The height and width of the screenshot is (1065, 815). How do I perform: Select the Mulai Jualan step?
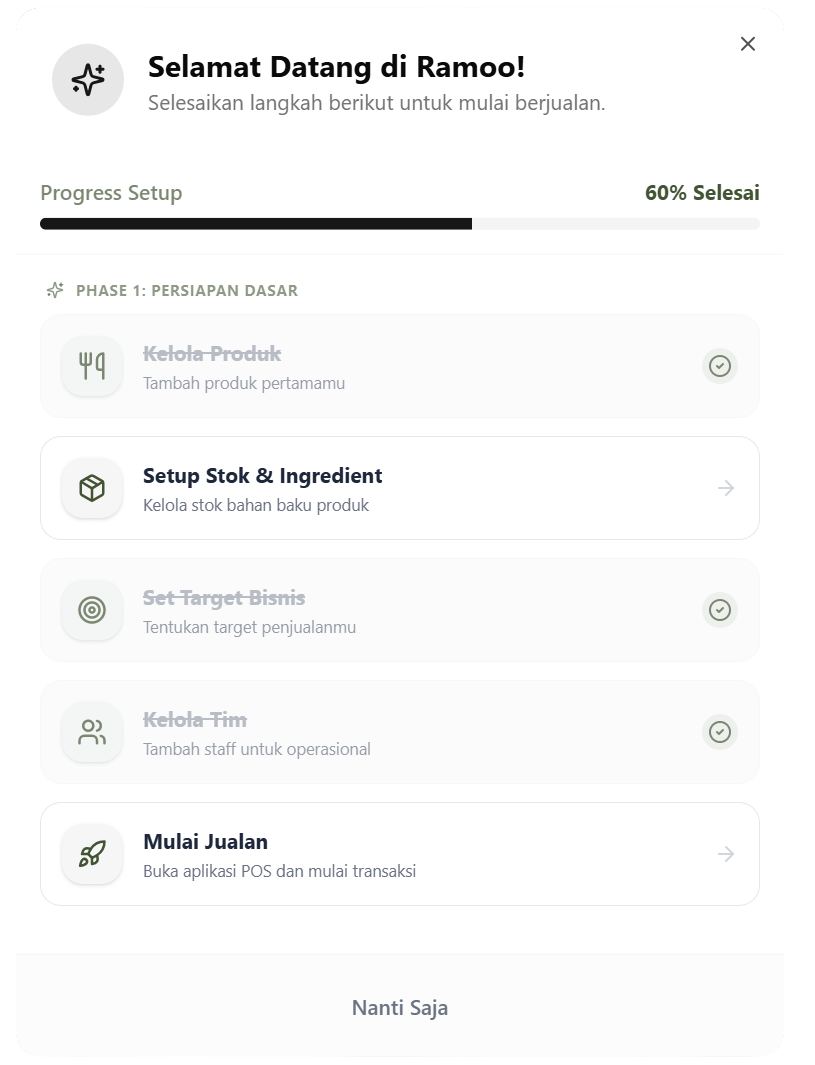coord(205,842)
